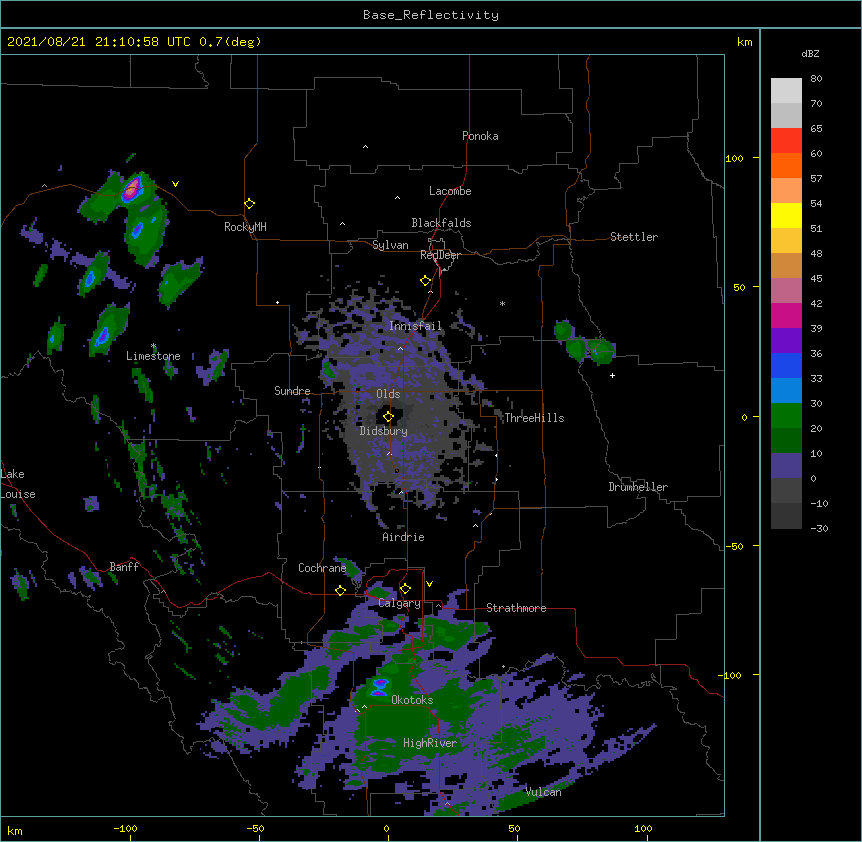
Task: Click the -50 tick label on the bottom axis
Action: 255,828
